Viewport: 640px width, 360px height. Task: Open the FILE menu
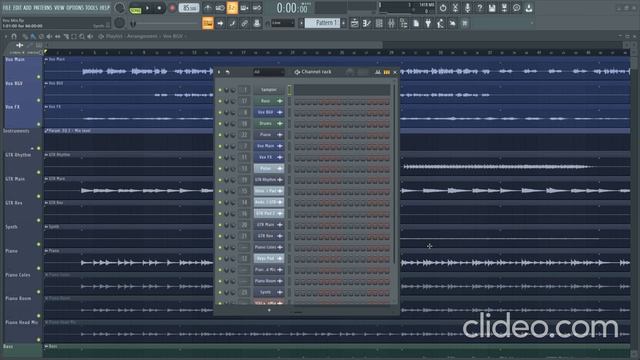point(7,7)
